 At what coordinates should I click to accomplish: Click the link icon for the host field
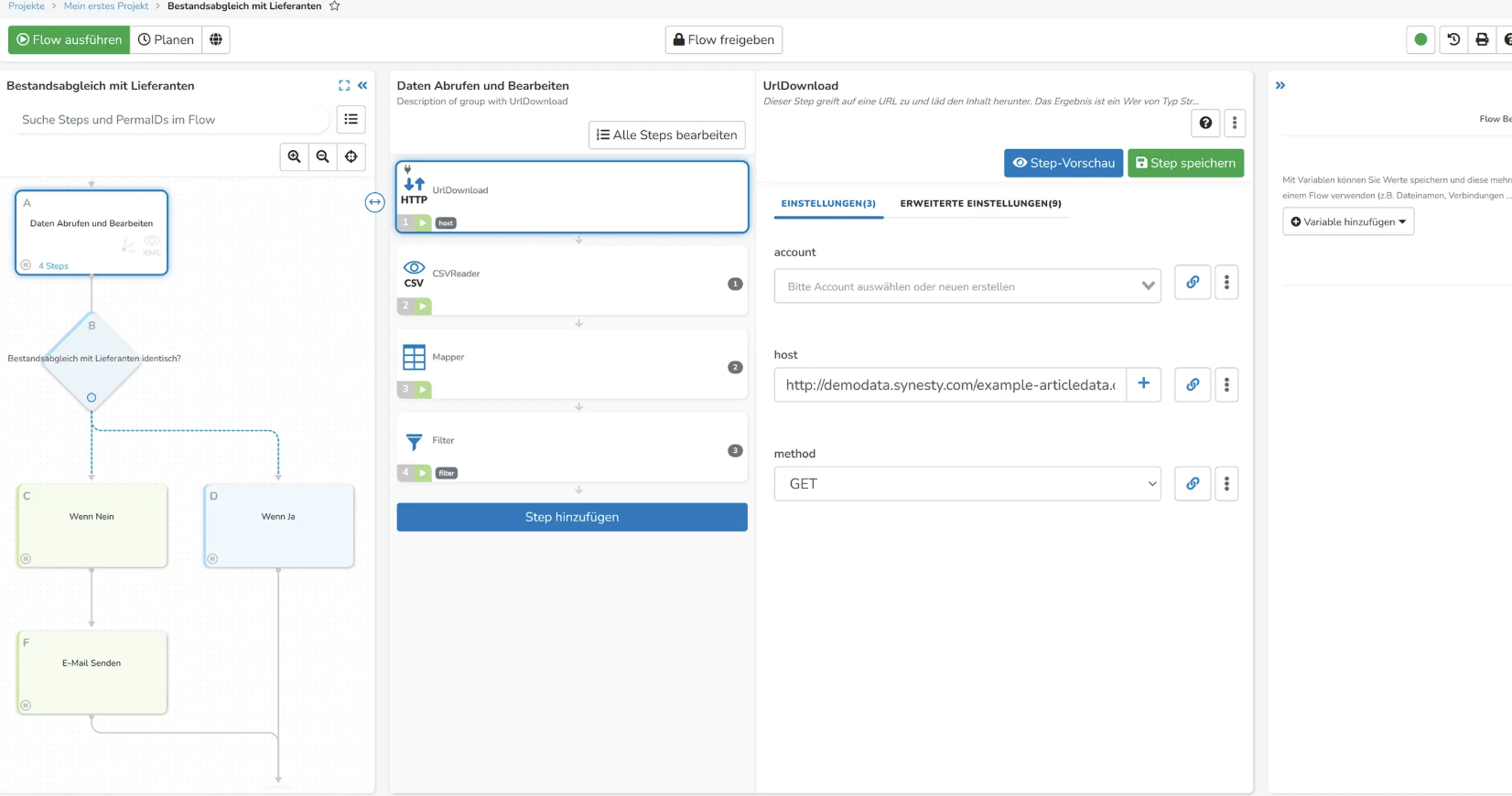pos(1193,384)
